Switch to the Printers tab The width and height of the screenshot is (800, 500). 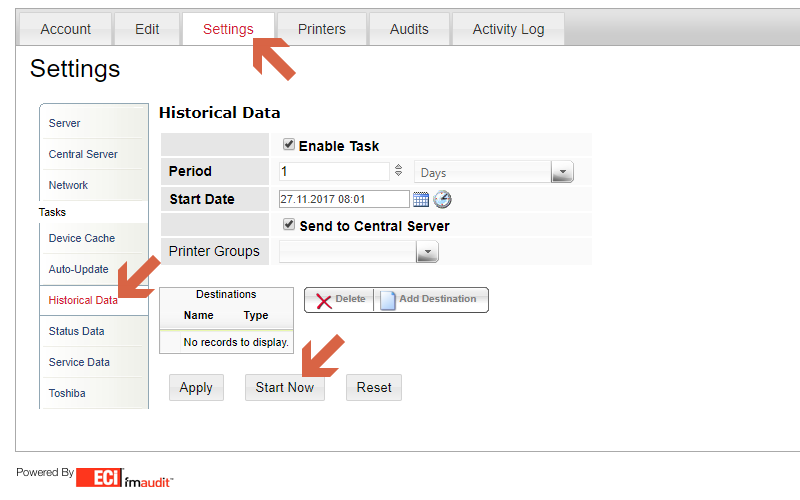pyautogui.click(x=321, y=29)
